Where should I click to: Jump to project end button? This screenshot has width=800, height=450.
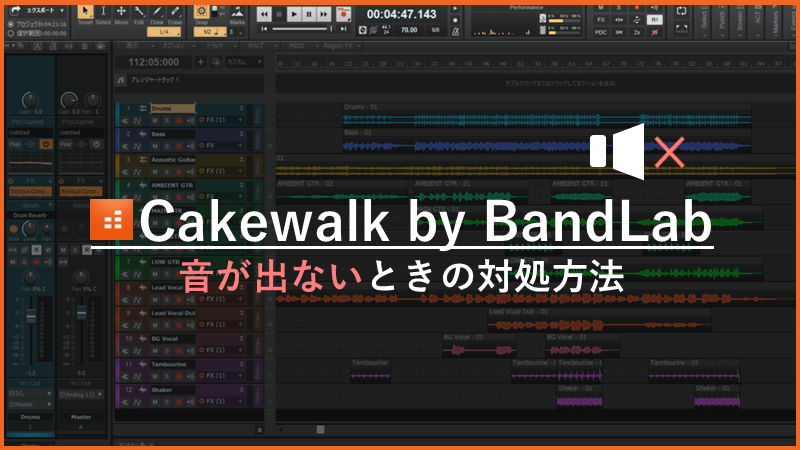click(343, 29)
